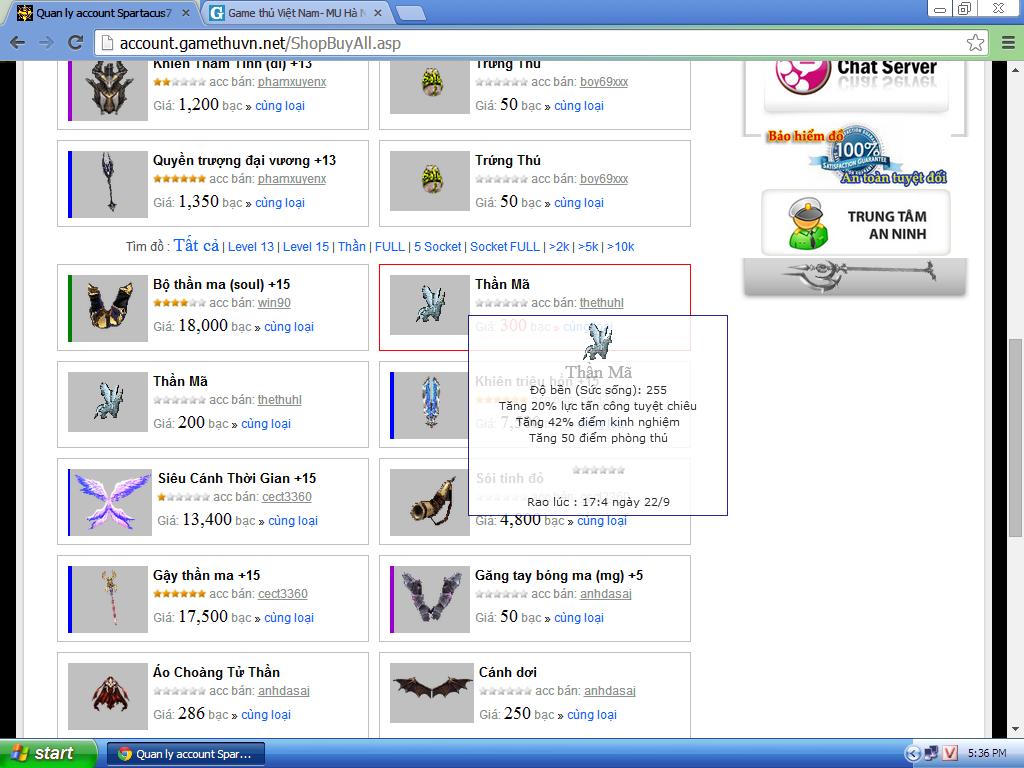This screenshot has width=1024, height=768.
Task: Click cùng loại for Găng tay bóng ma
Action: coord(579,617)
